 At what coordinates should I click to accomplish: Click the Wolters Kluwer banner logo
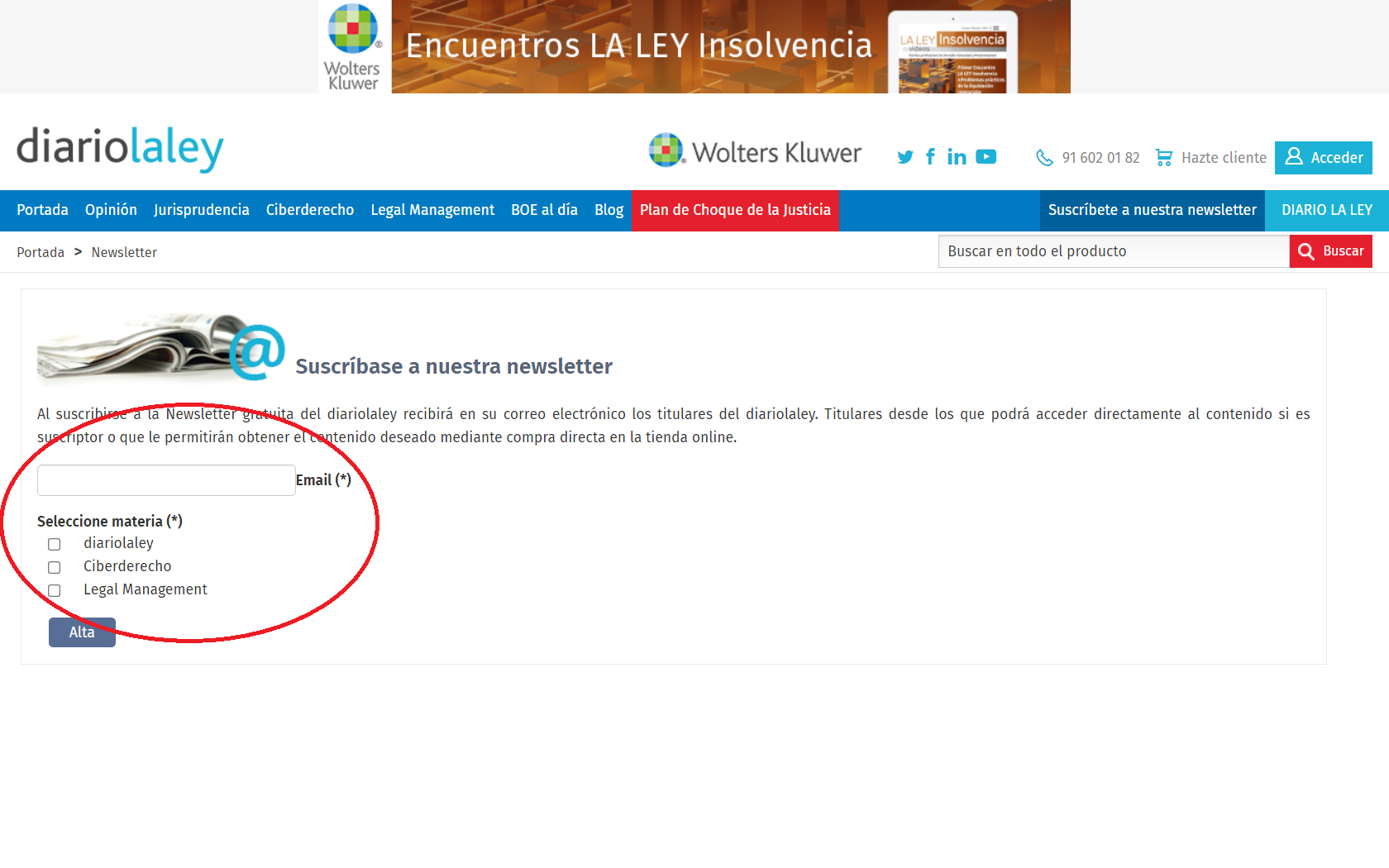coord(354,47)
